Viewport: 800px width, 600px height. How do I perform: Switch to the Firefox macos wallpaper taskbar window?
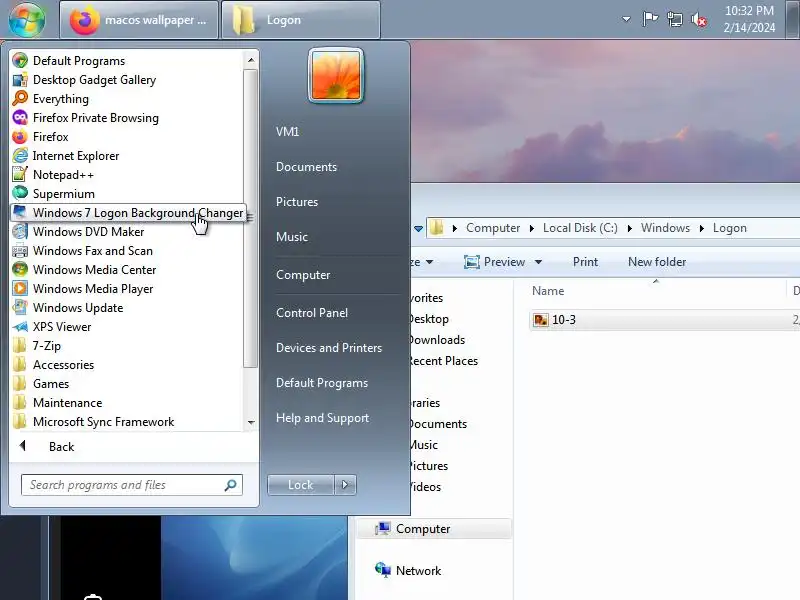139,20
